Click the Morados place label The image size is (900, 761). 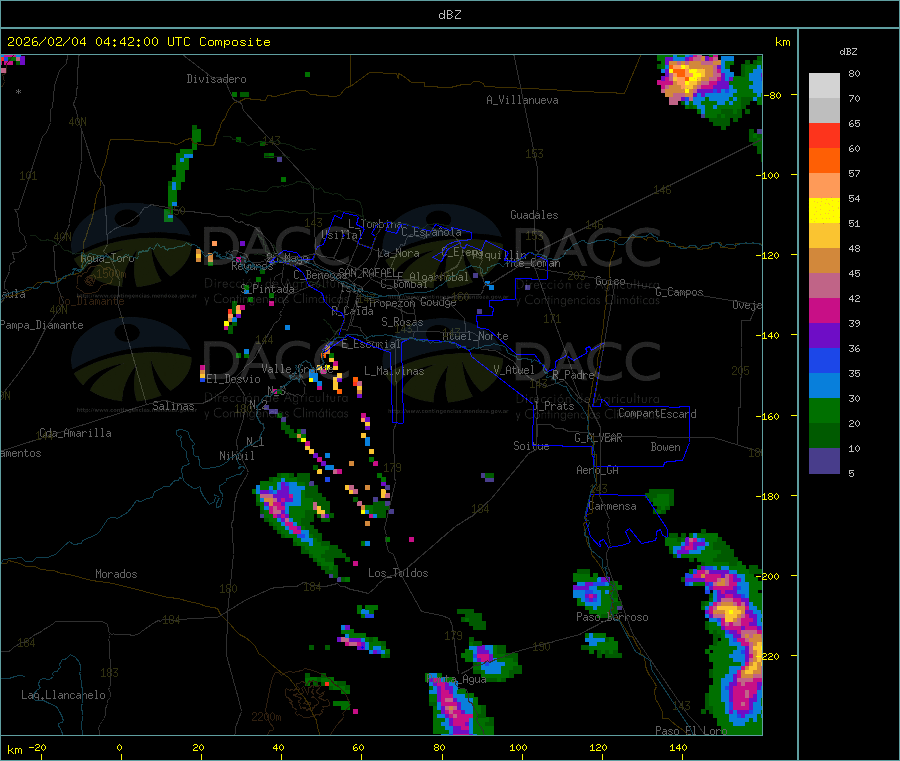tap(117, 574)
